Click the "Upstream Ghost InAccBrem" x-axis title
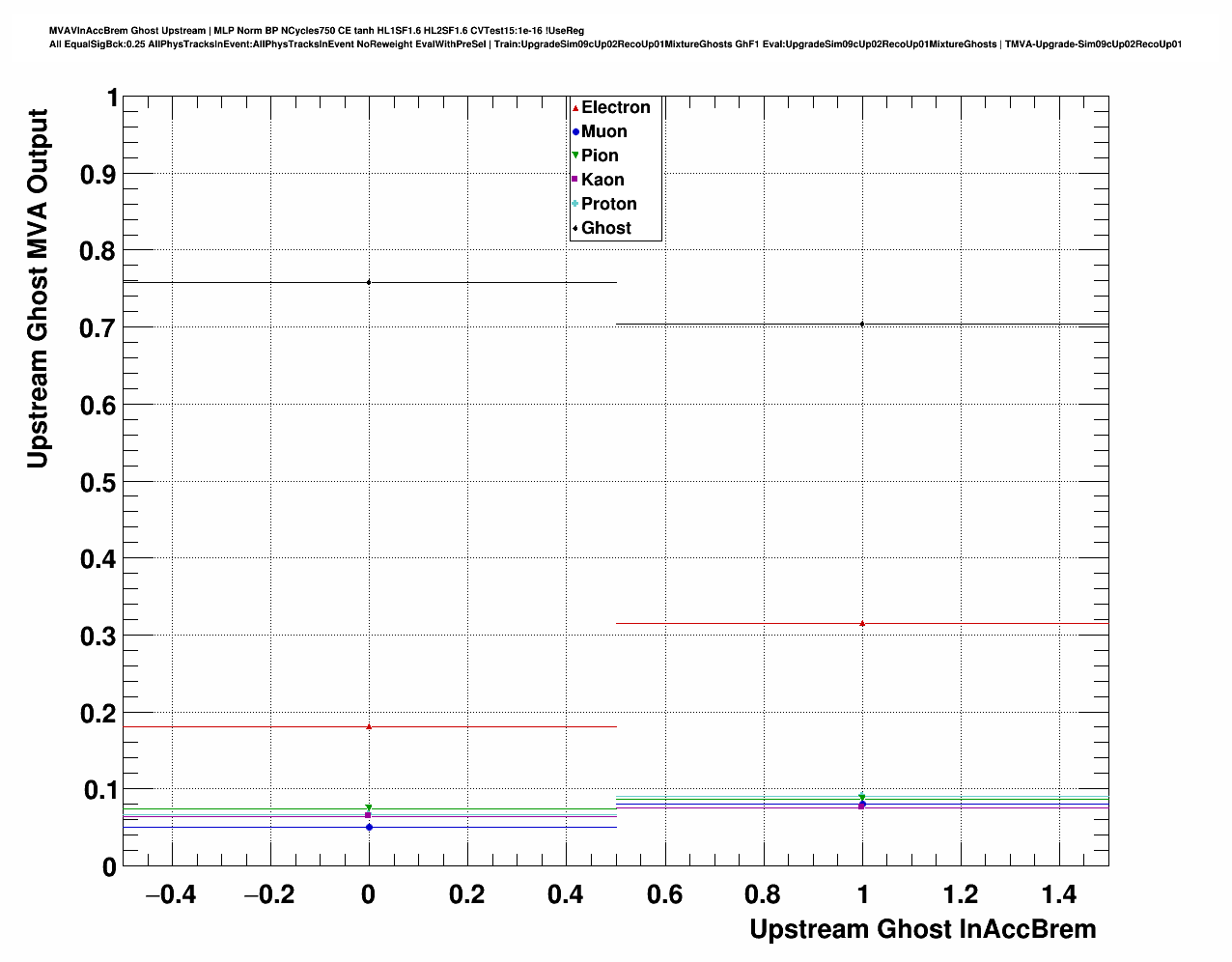Viewport: 1232px width, 962px height. 922,929
